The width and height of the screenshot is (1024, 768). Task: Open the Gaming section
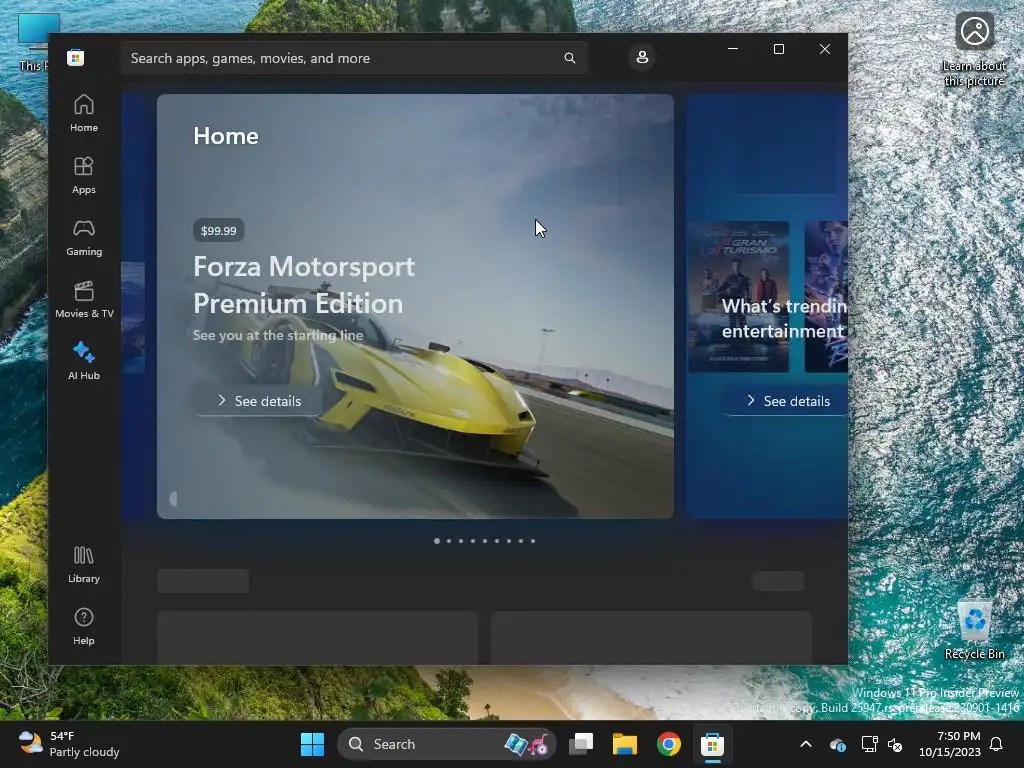[84, 238]
